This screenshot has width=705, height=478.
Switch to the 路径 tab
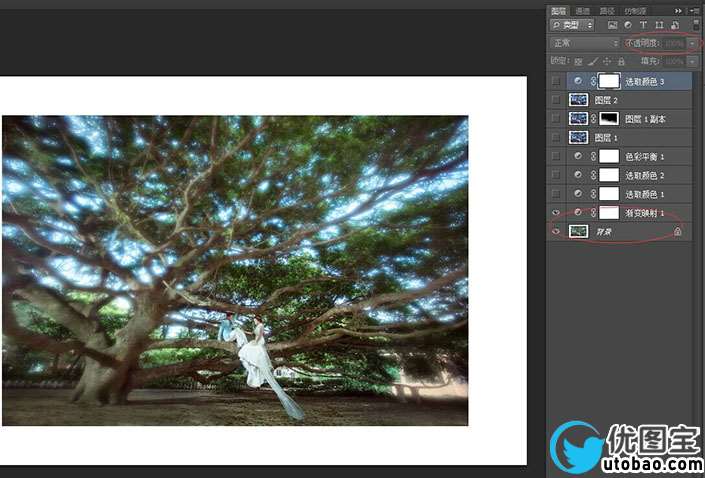pyautogui.click(x=607, y=11)
